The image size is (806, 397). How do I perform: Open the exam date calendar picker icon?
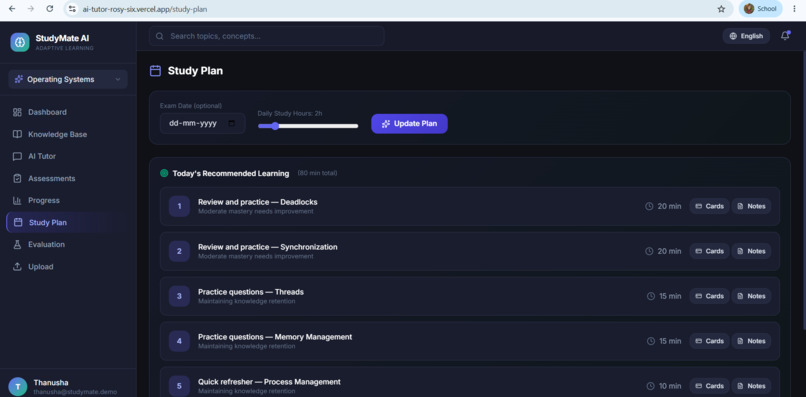[x=231, y=123]
